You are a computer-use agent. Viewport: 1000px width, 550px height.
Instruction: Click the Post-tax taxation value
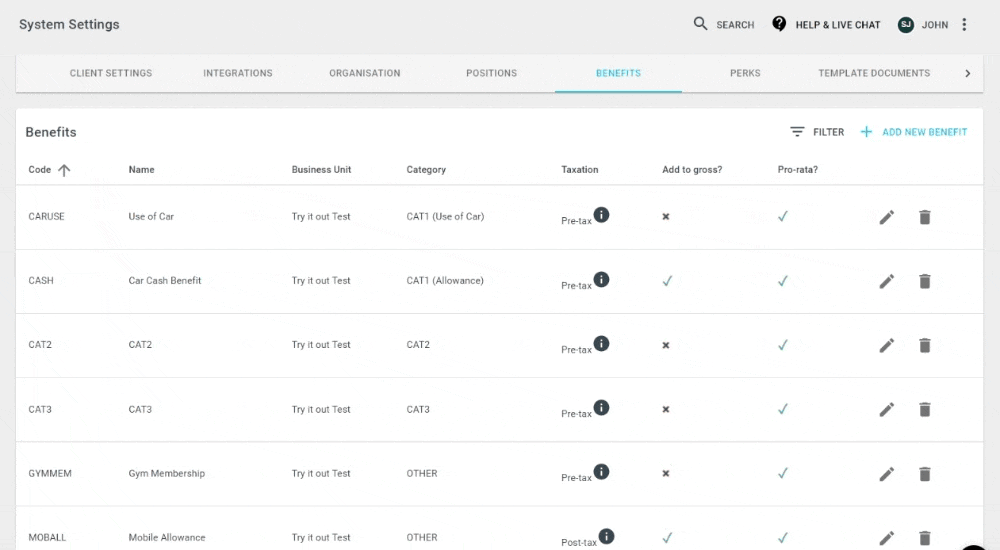click(x=579, y=542)
